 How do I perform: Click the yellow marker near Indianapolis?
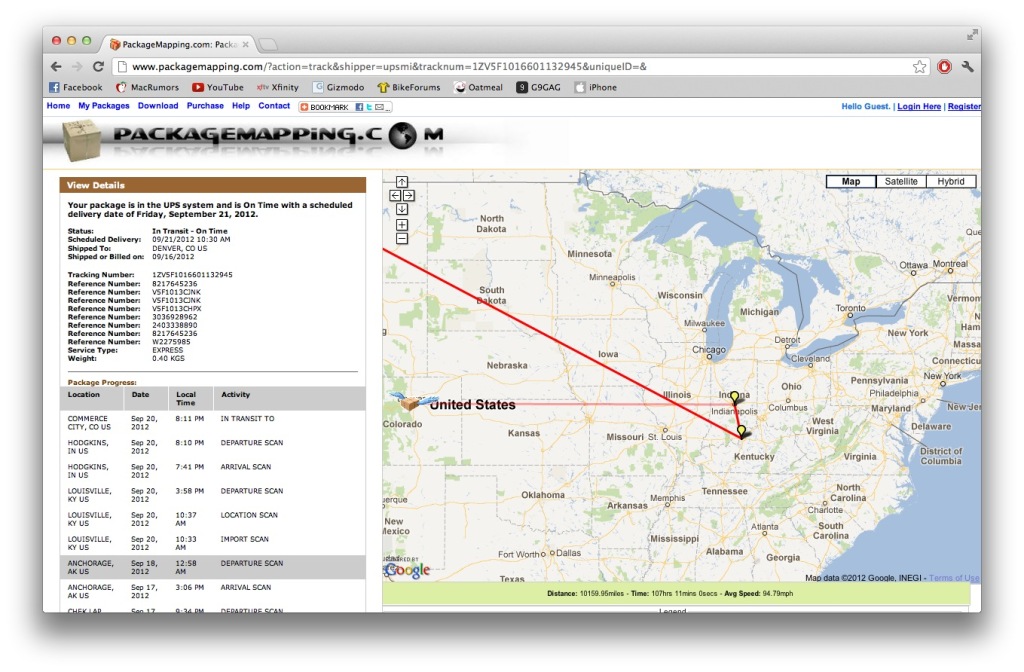click(x=735, y=397)
